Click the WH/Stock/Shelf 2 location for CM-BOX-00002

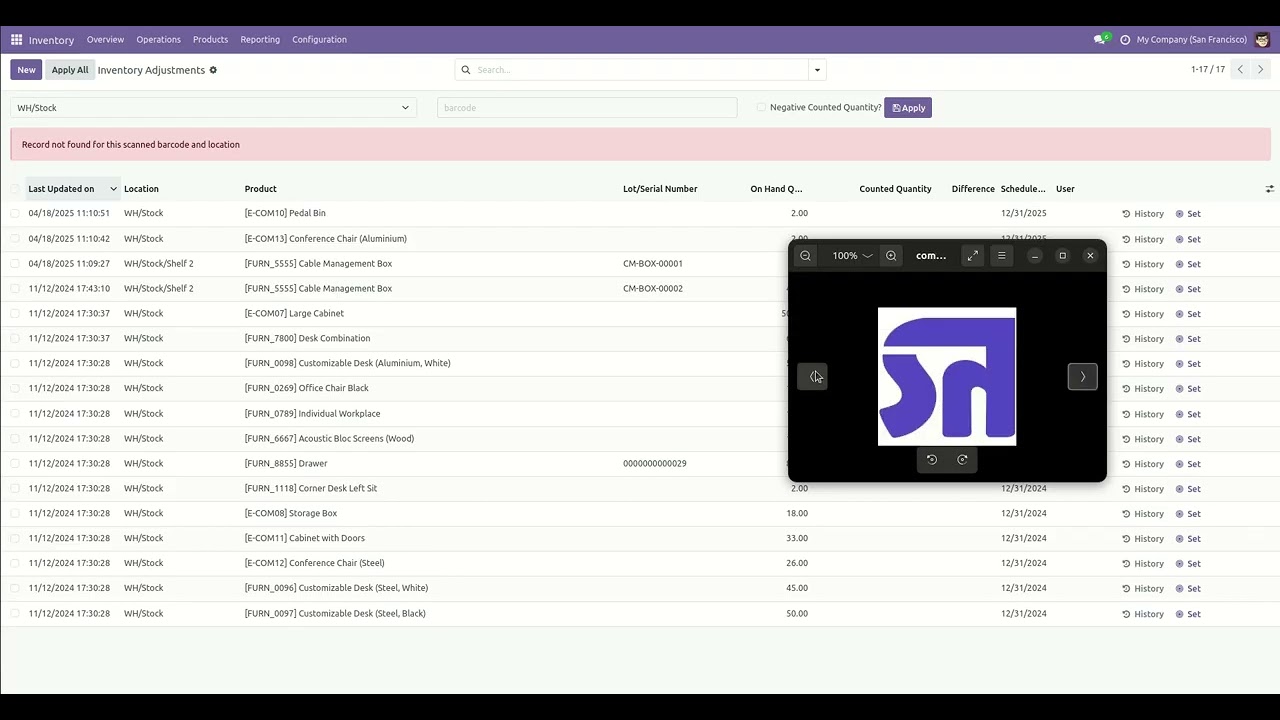click(x=159, y=289)
